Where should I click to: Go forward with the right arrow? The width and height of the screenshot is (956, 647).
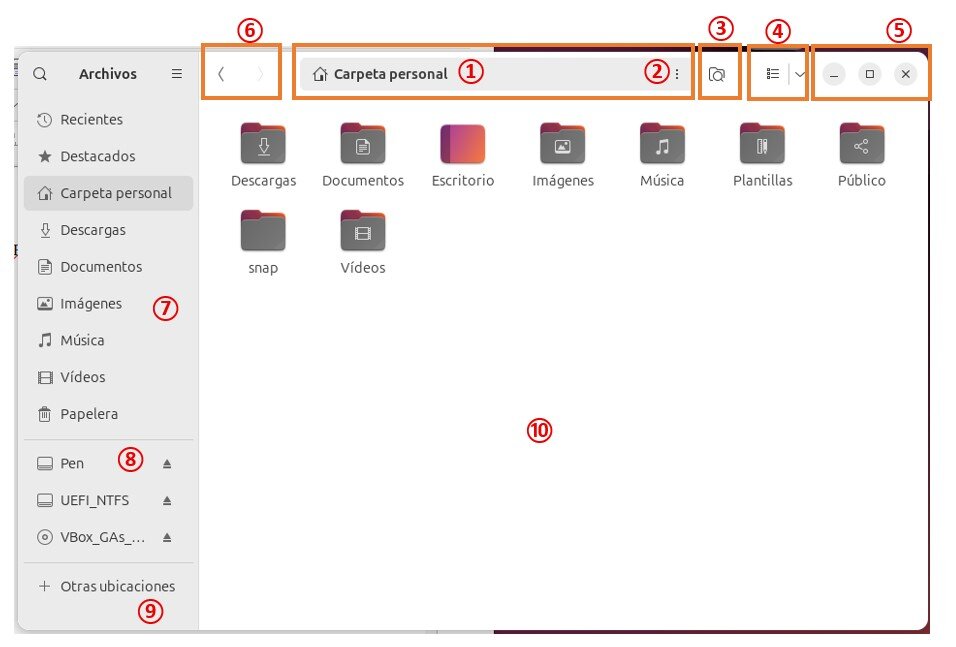tap(260, 74)
